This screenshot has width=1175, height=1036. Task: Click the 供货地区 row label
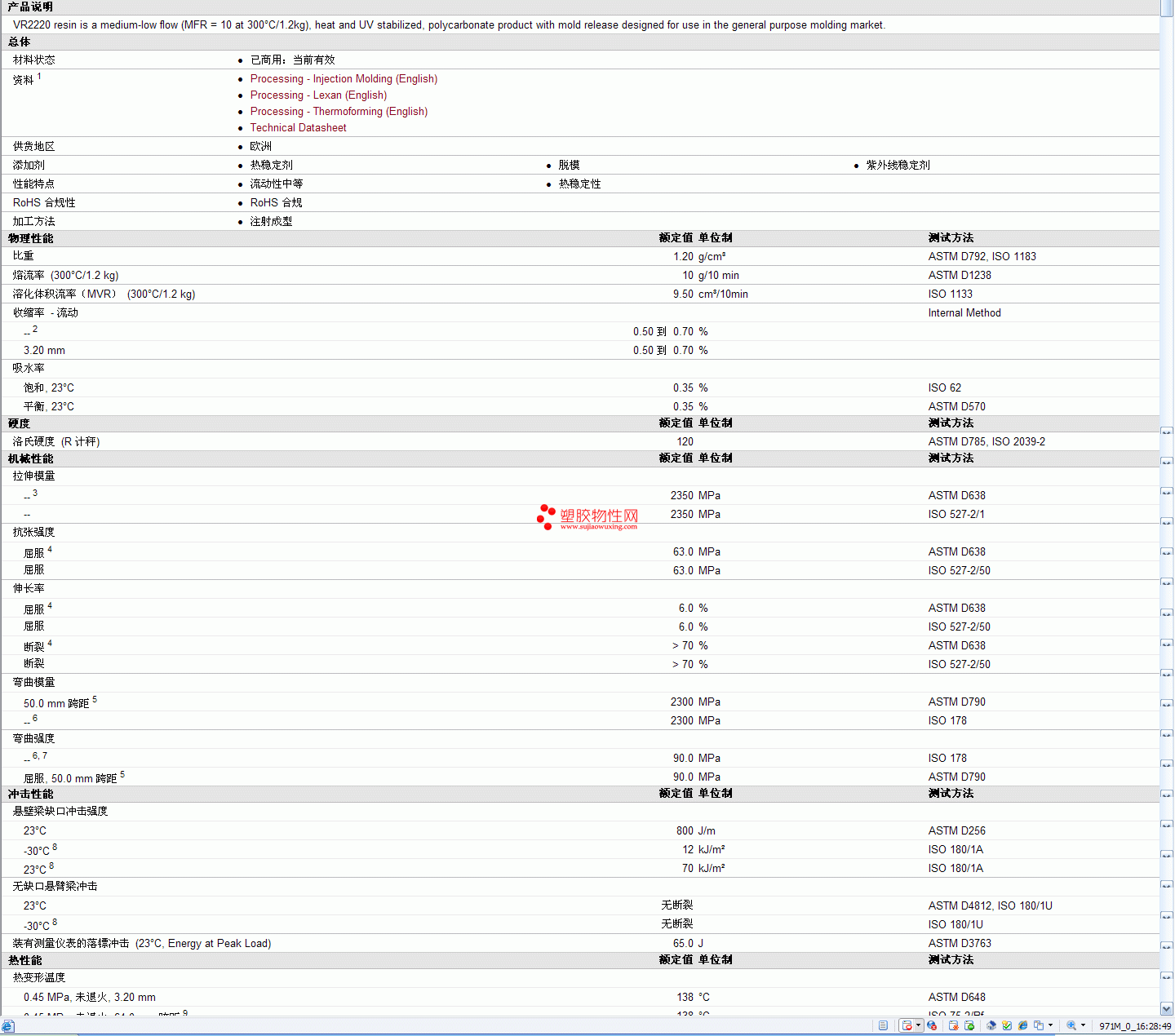(x=33, y=147)
